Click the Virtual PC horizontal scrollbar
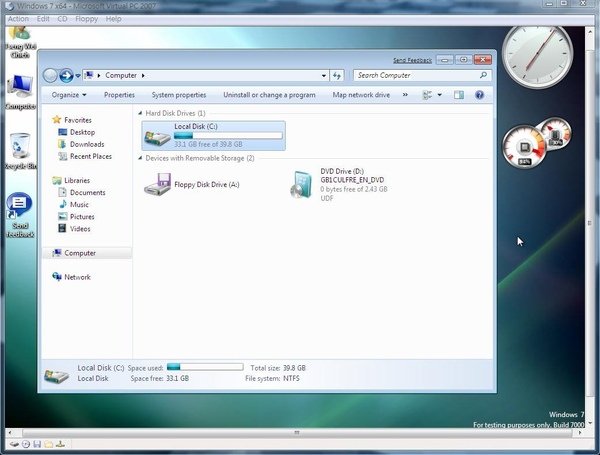The image size is (600, 455). click(297, 432)
